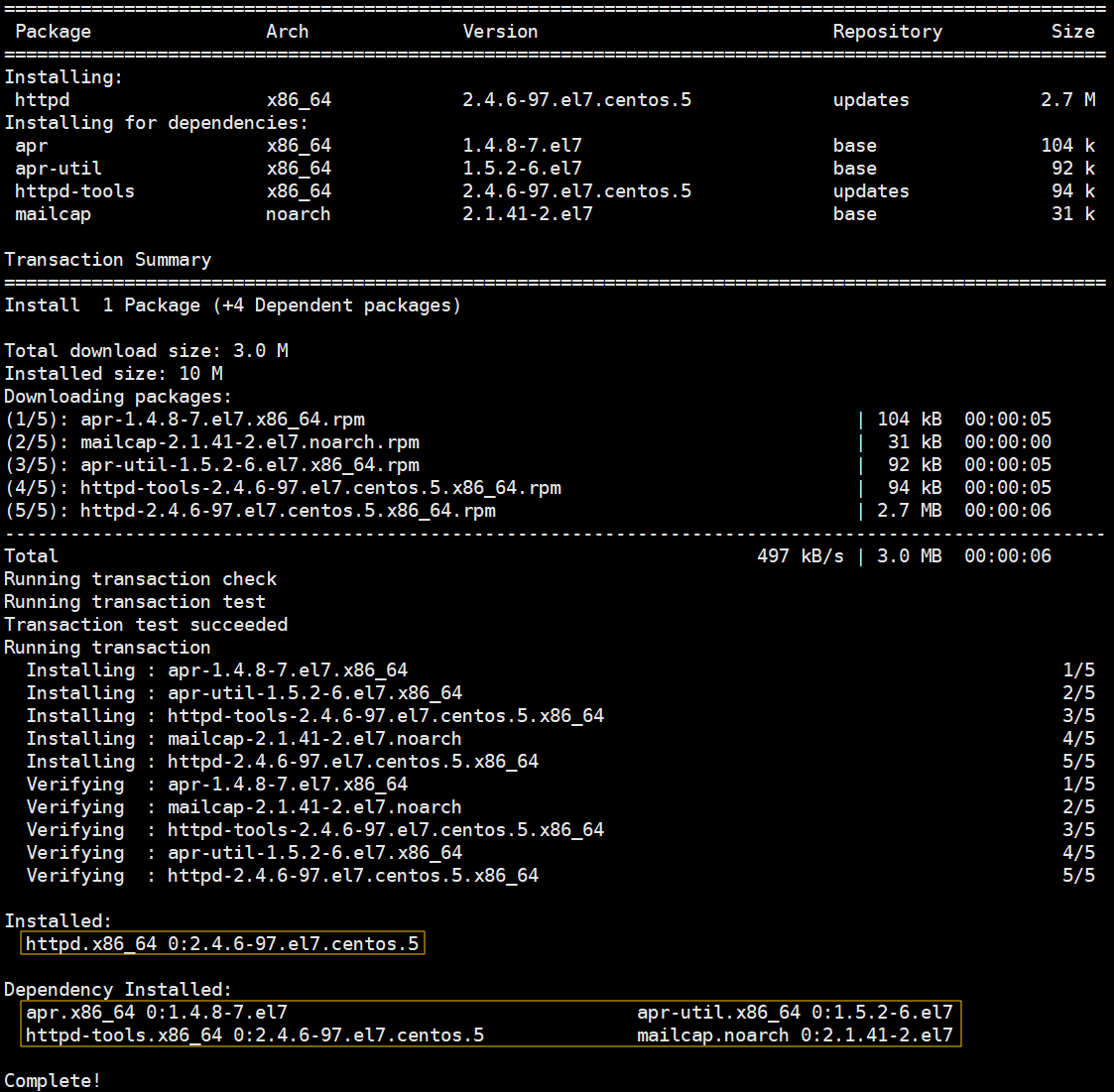Click 'Transaction Summary' heading
1114x1092 pixels.
click(108, 259)
